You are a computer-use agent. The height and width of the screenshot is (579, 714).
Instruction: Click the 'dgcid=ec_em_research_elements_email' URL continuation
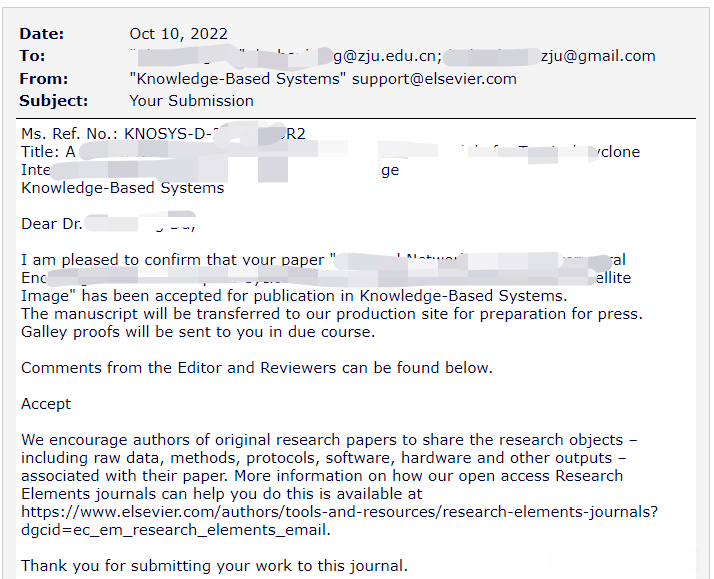[x=175, y=530]
